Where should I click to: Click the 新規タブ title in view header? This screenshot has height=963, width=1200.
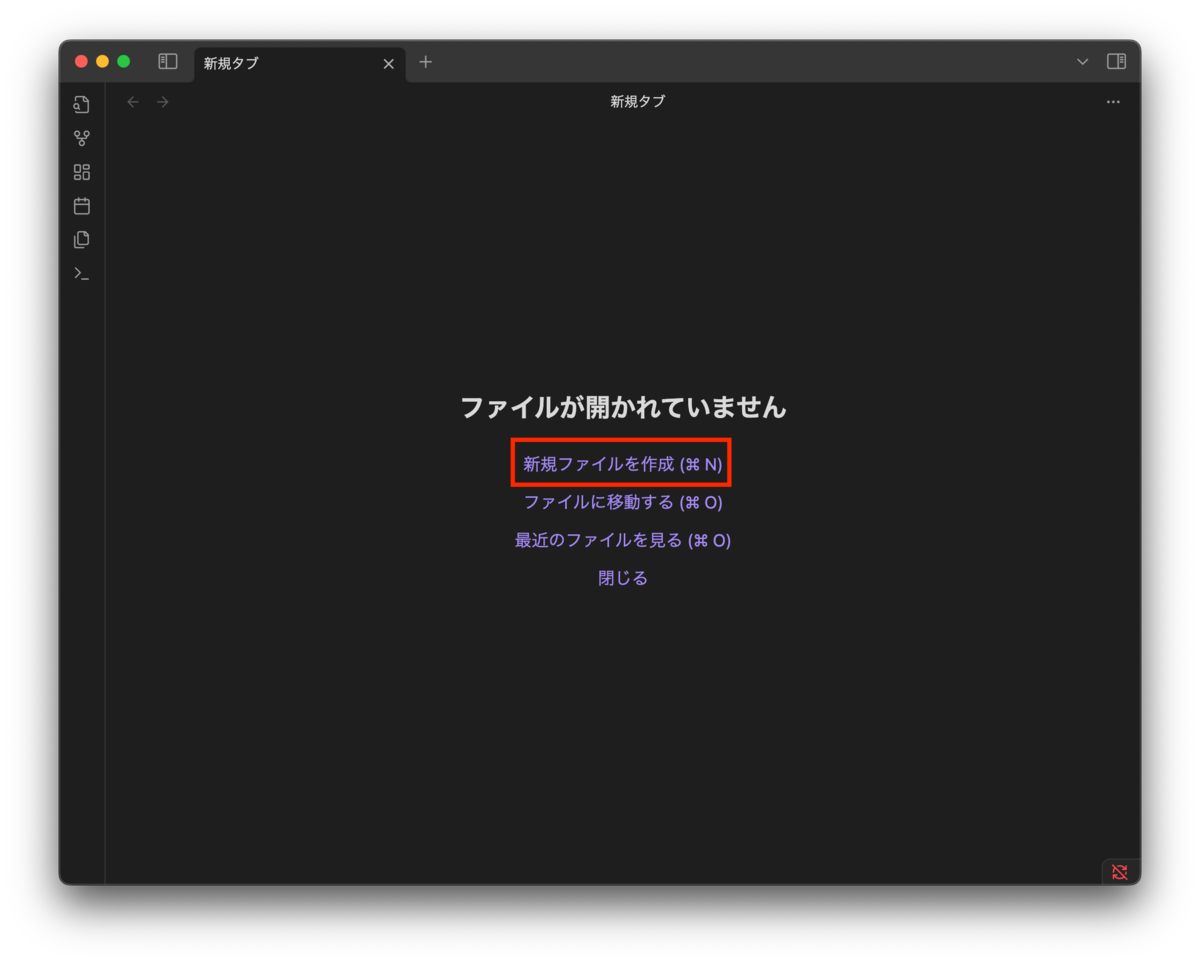tap(638, 102)
